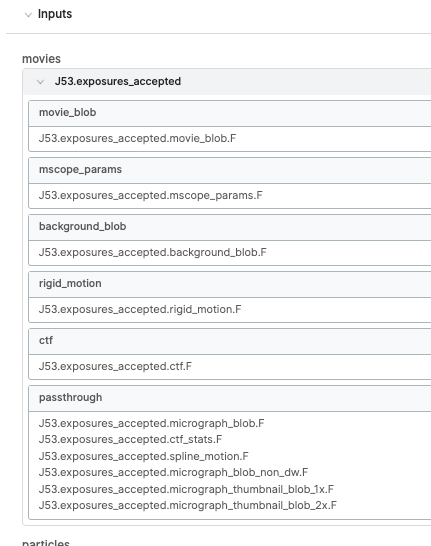The image size is (431, 546).
Task: Select the ctf slot header
Action: pyautogui.click(x=230, y=341)
